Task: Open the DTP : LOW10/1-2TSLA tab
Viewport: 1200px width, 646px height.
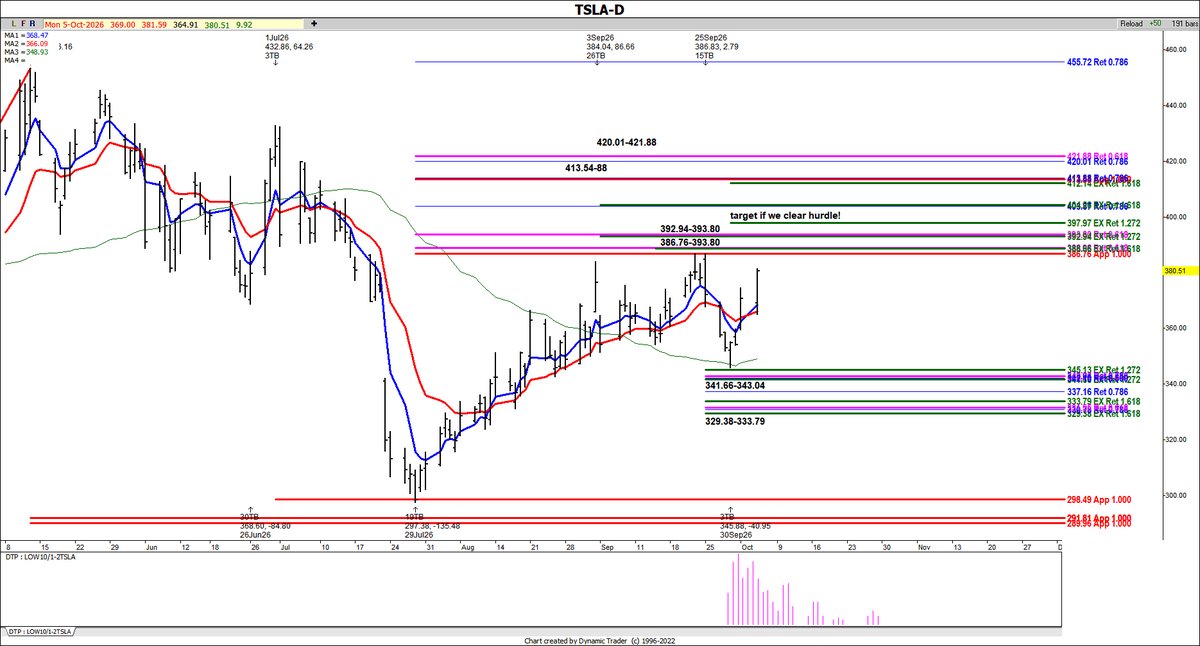Action: (x=42, y=633)
